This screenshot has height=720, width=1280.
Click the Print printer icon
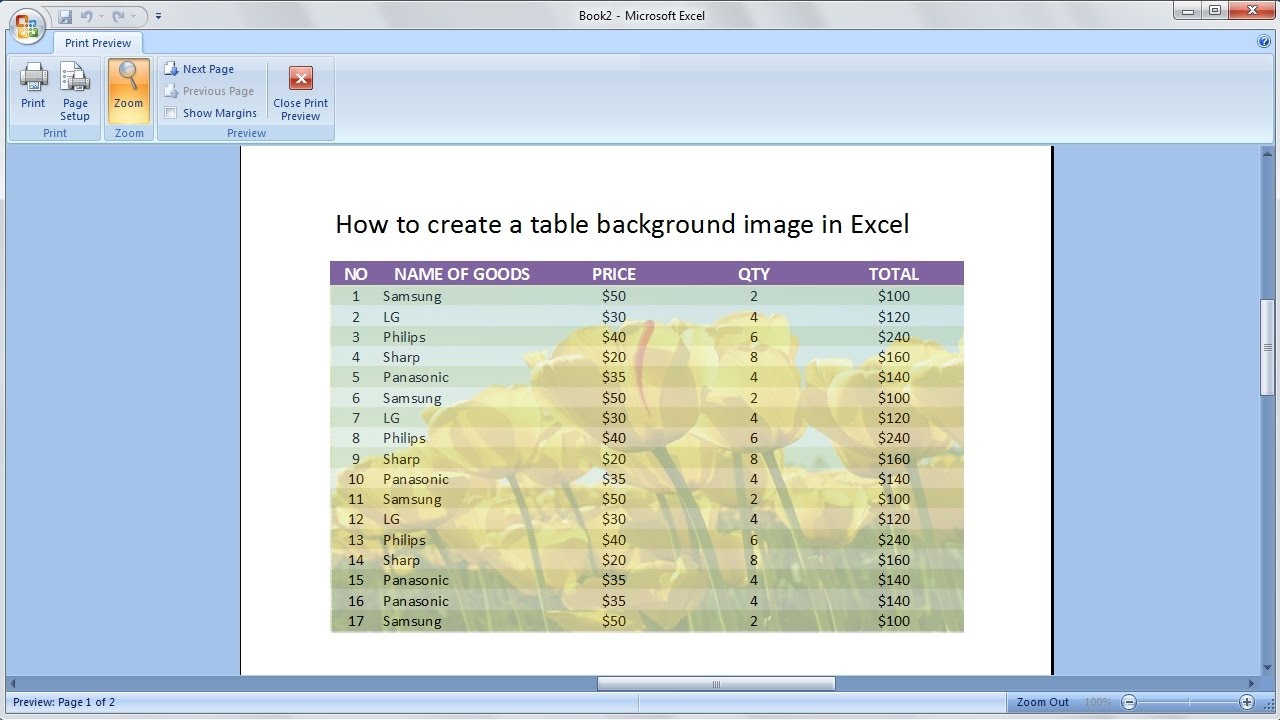pyautogui.click(x=33, y=86)
